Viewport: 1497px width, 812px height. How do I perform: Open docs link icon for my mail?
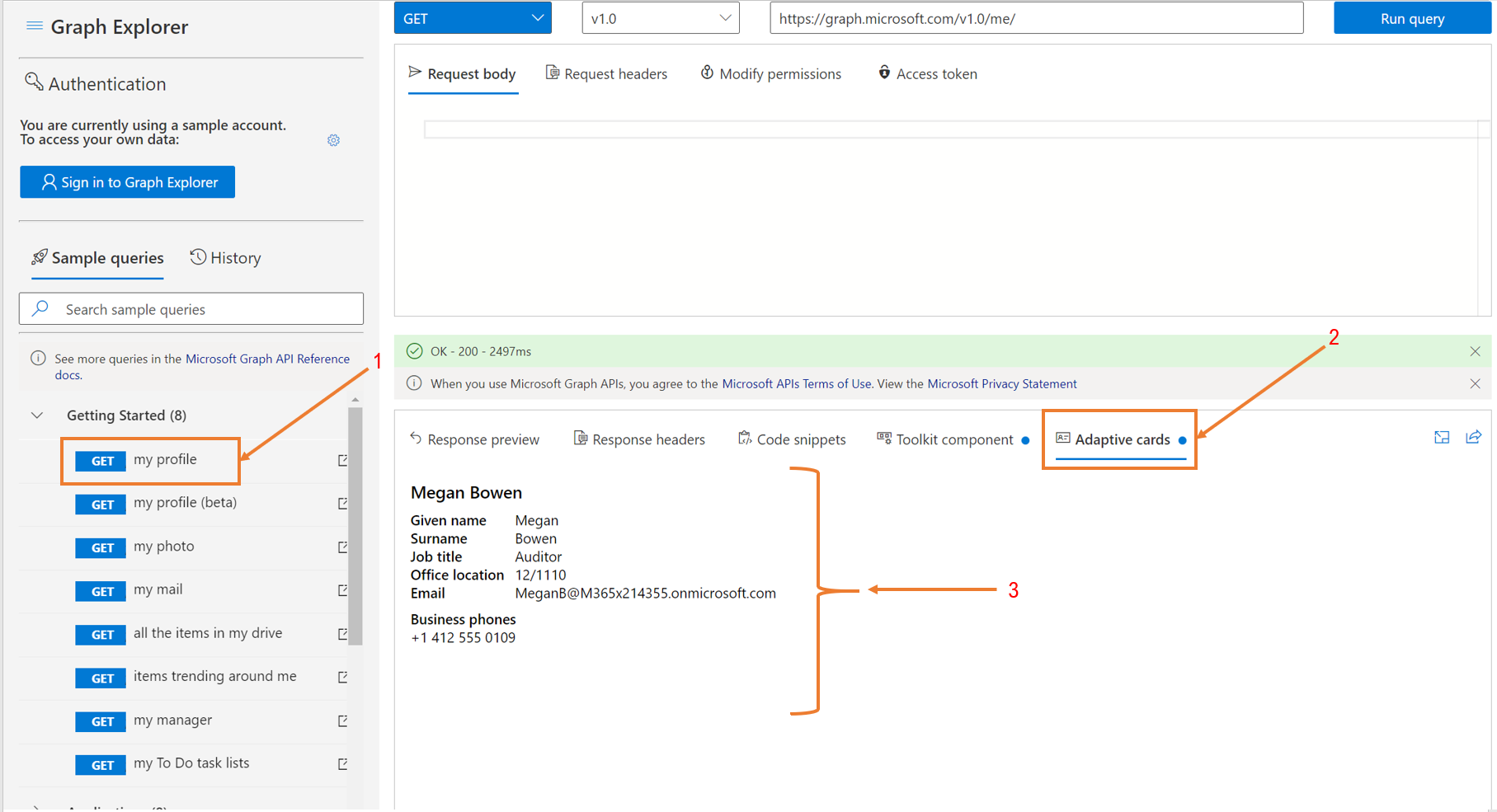tap(342, 590)
